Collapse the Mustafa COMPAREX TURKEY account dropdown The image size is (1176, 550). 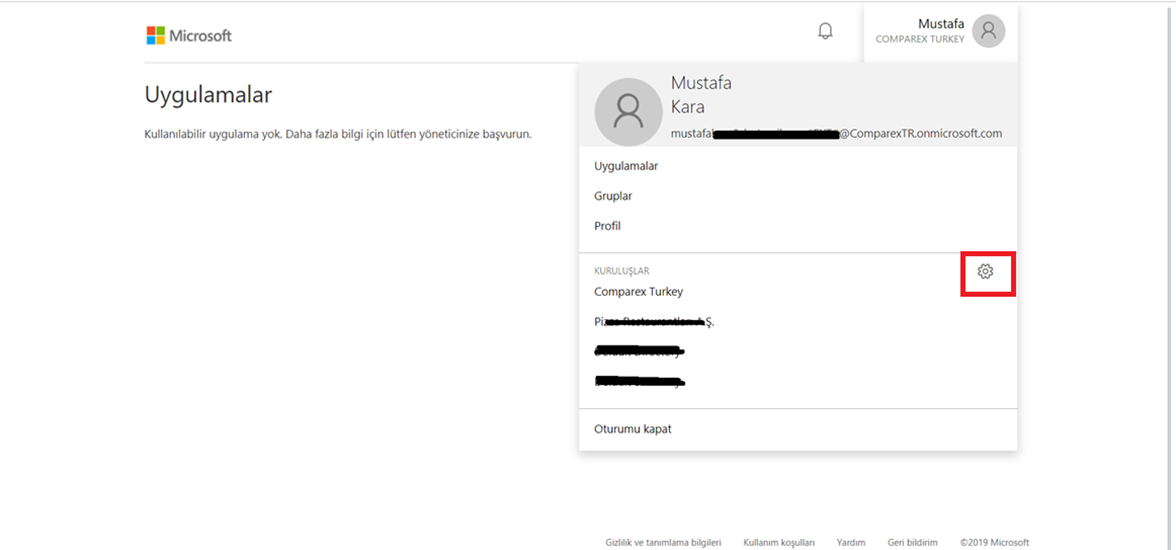940,32
